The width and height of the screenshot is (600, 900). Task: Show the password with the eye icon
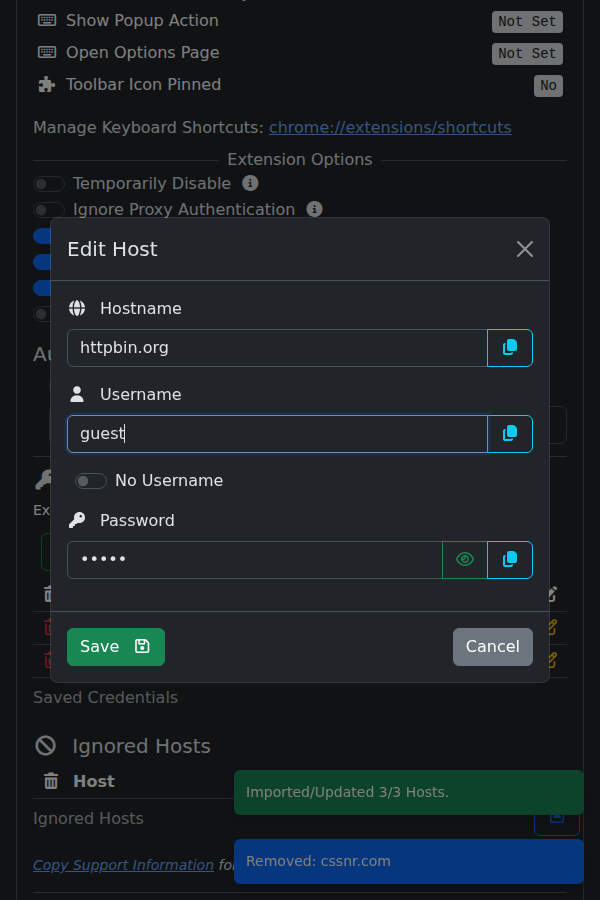coord(465,560)
